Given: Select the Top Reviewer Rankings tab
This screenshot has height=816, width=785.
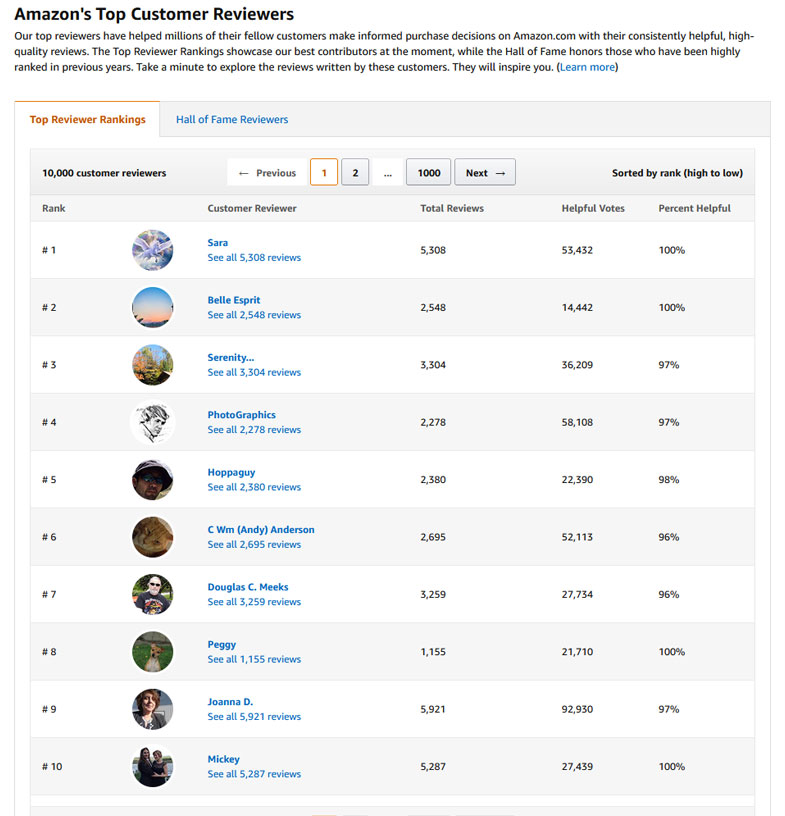Looking at the screenshot, I should click(x=88, y=120).
